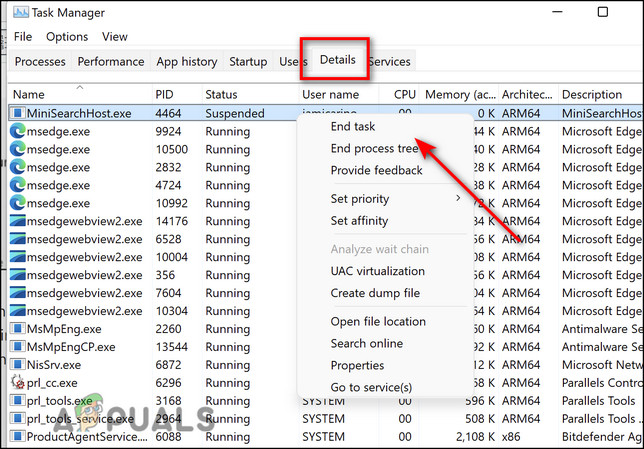Sort by PID column header
Image resolution: width=644 pixels, height=449 pixels.
point(177,94)
